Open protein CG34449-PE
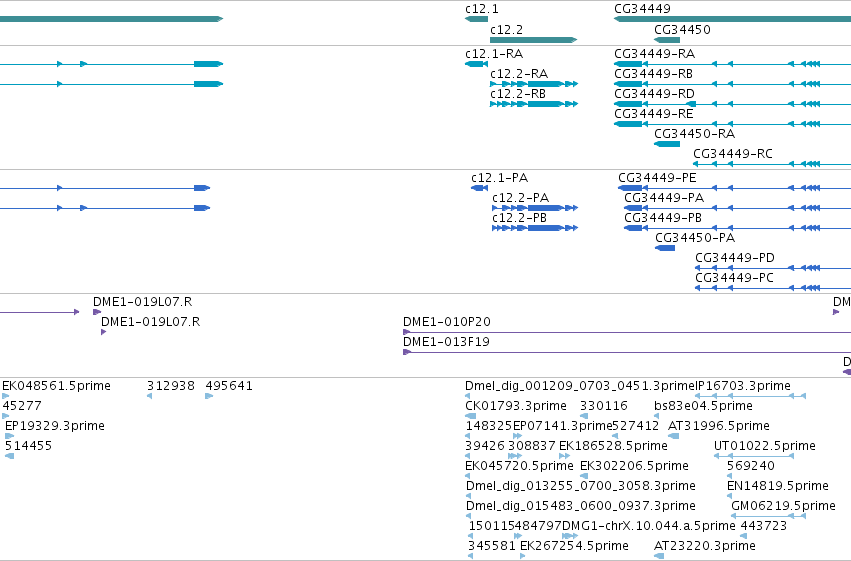The width and height of the screenshot is (851, 561). 657,178
